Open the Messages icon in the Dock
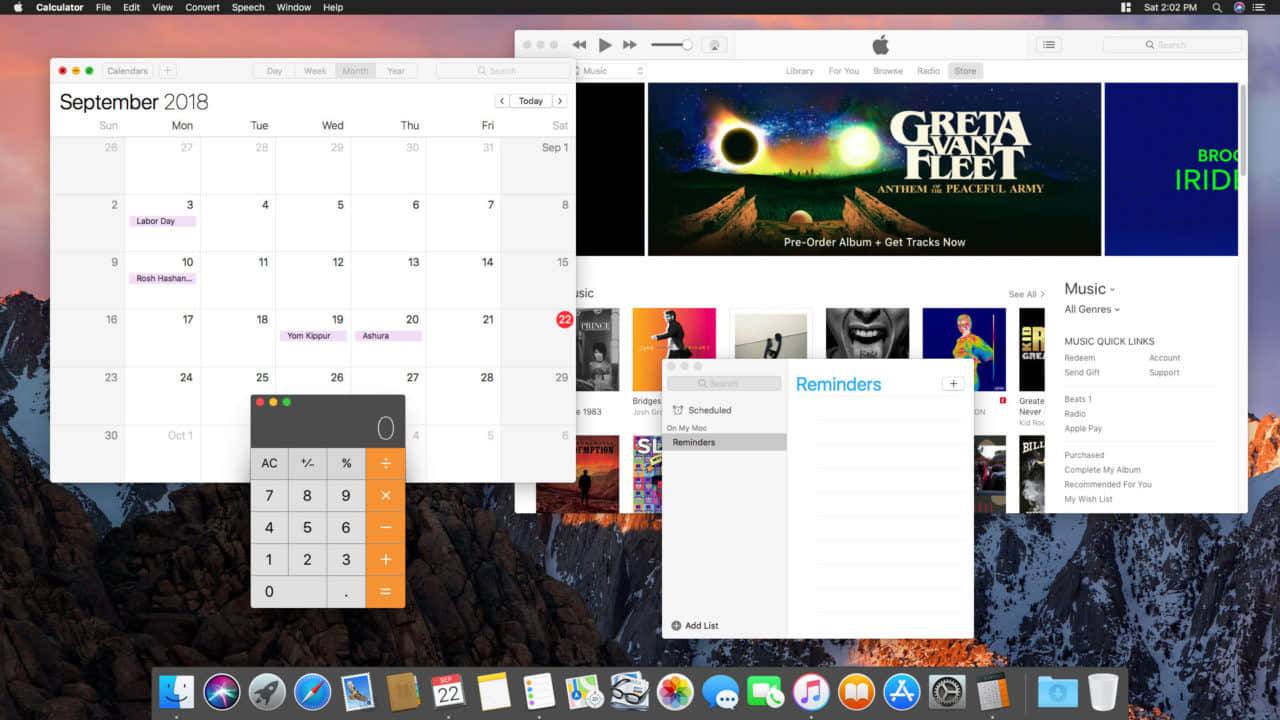This screenshot has height=720, width=1280. [720, 692]
